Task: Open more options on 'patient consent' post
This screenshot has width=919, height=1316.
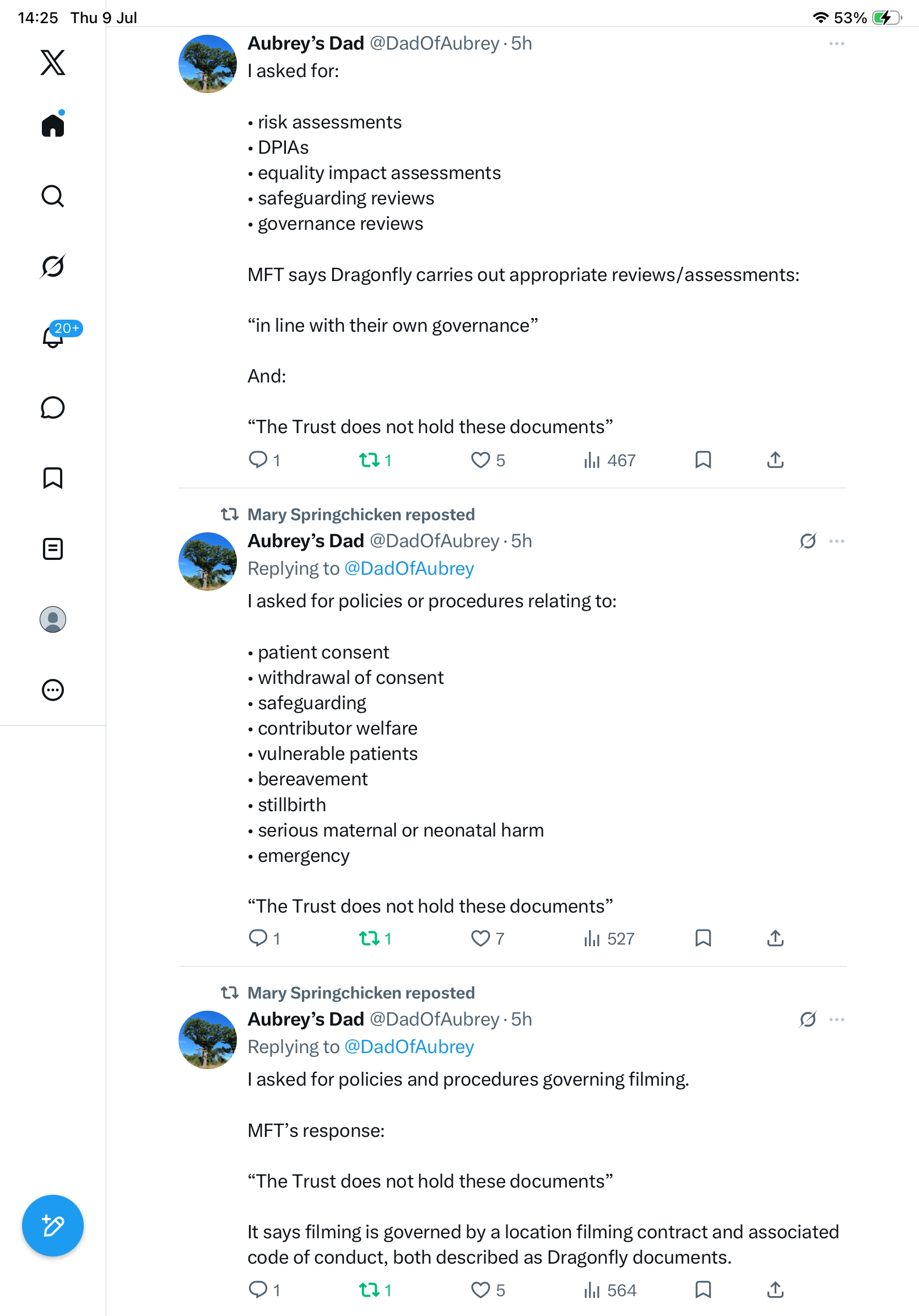Action: coord(836,542)
